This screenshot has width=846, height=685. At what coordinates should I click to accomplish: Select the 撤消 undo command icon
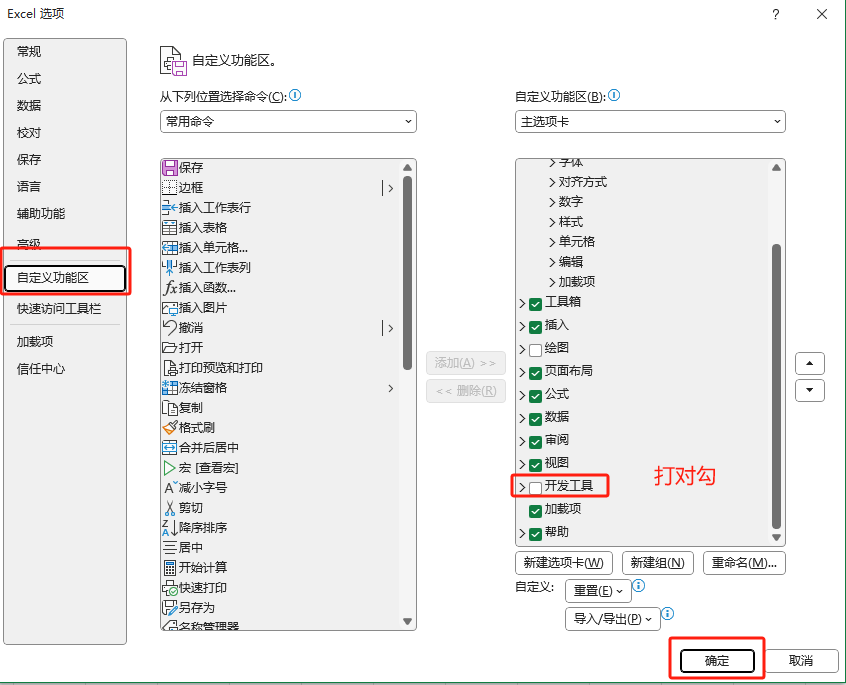[x=168, y=327]
